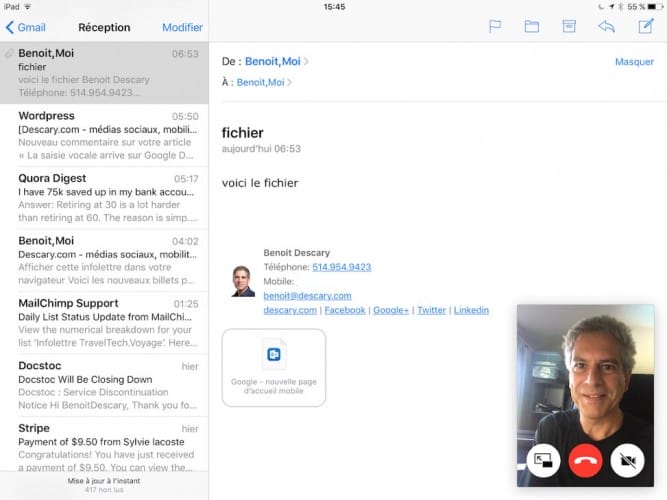Viewport: 667px width, 500px height.
Task: Tap Masquer to hide header details
Action: (634, 62)
